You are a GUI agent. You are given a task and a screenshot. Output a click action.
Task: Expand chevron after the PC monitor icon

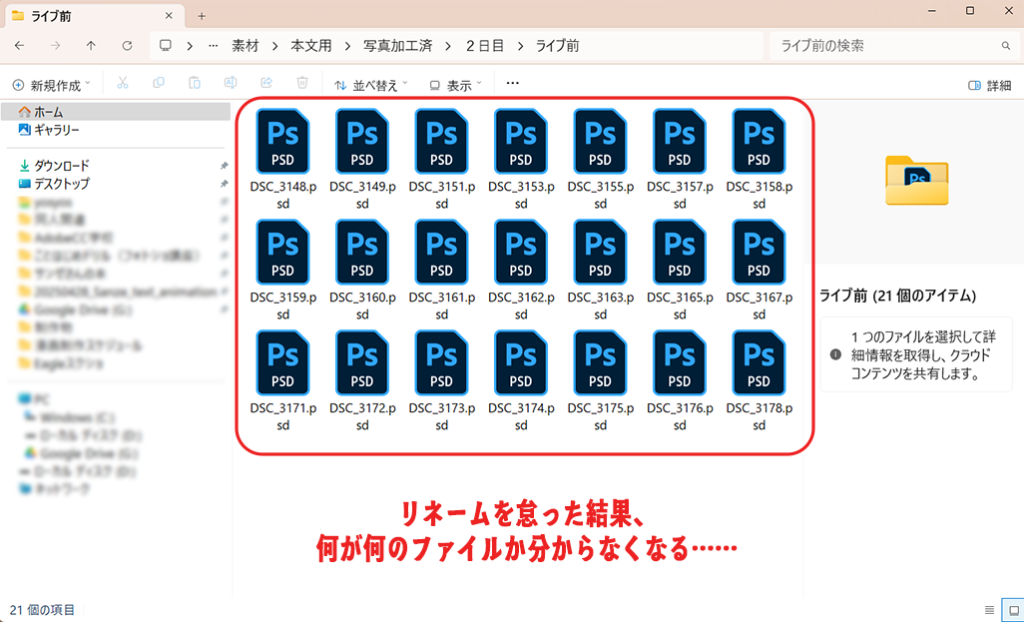pos(189,46)
